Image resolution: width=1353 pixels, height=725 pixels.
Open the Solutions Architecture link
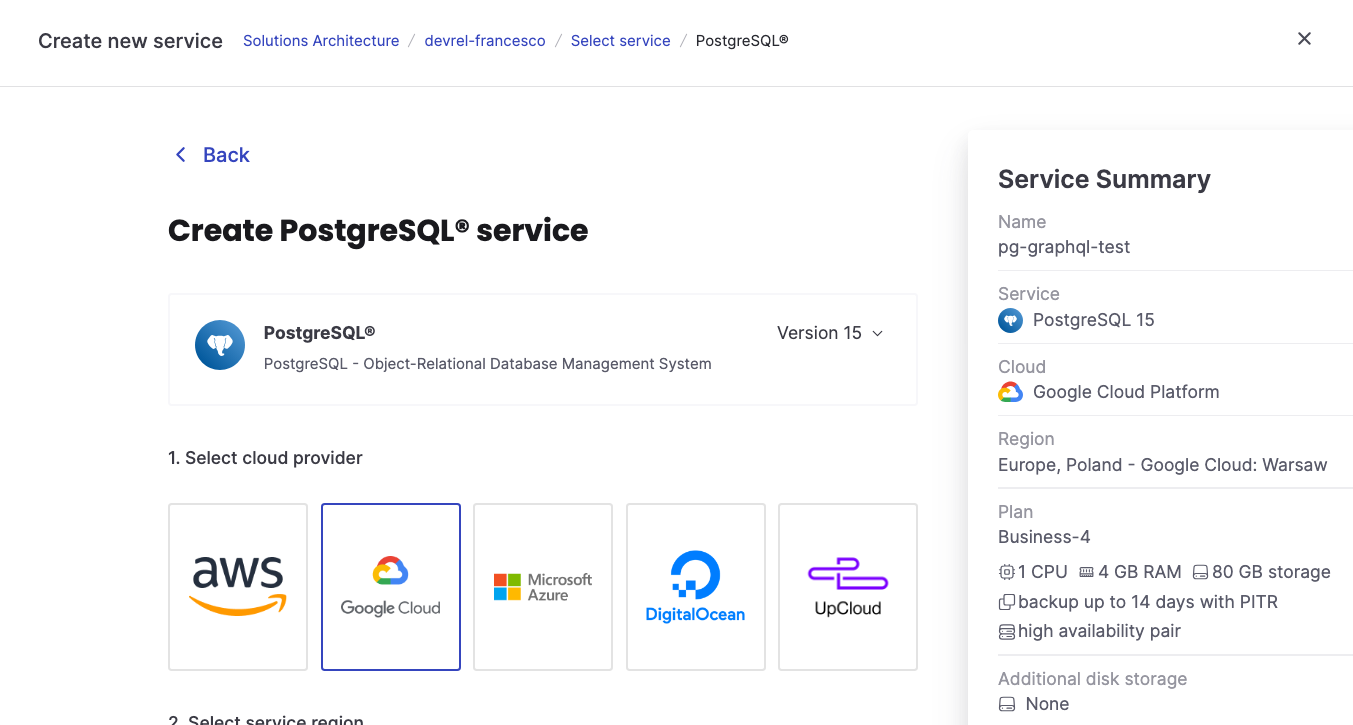(321, 40)
